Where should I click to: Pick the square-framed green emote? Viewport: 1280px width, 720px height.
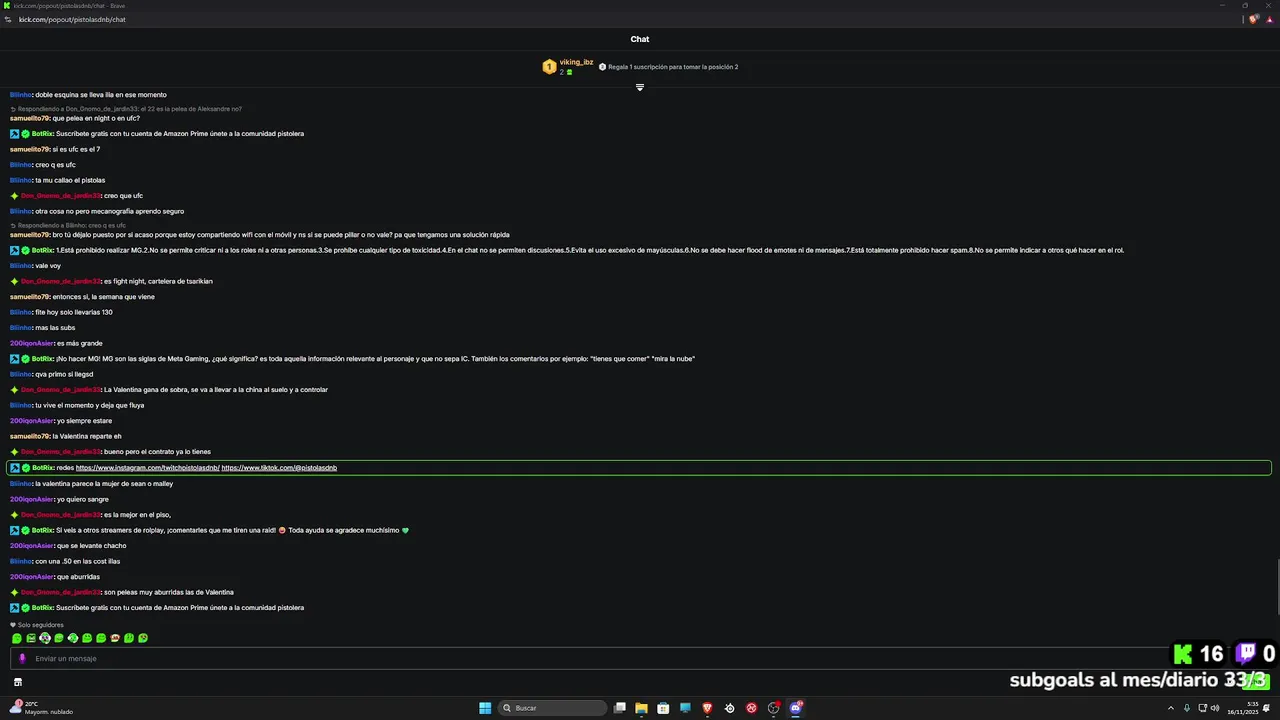(31, 638)
